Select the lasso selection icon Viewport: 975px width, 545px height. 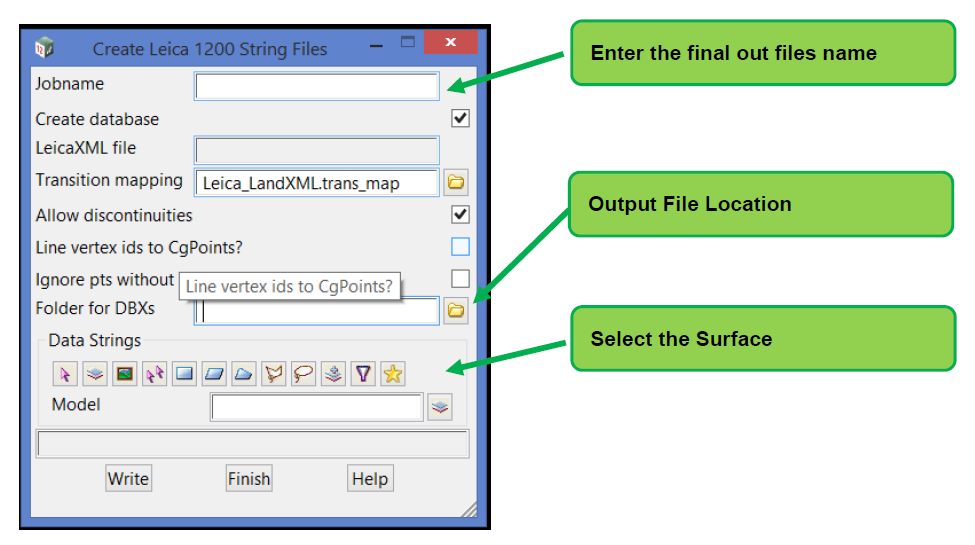coord(303,374)
